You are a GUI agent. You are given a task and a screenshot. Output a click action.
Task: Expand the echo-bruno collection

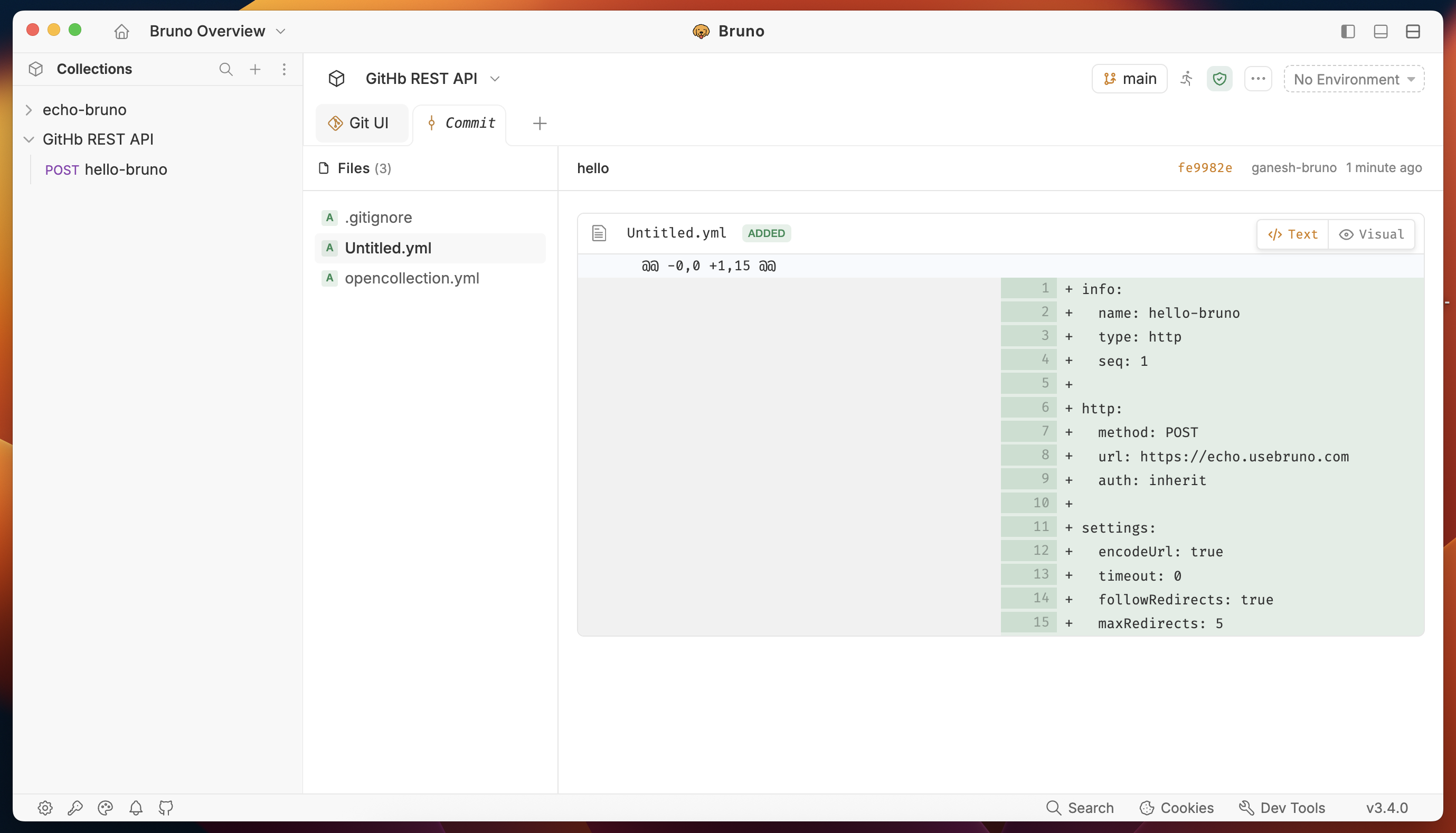pos(29,109)
